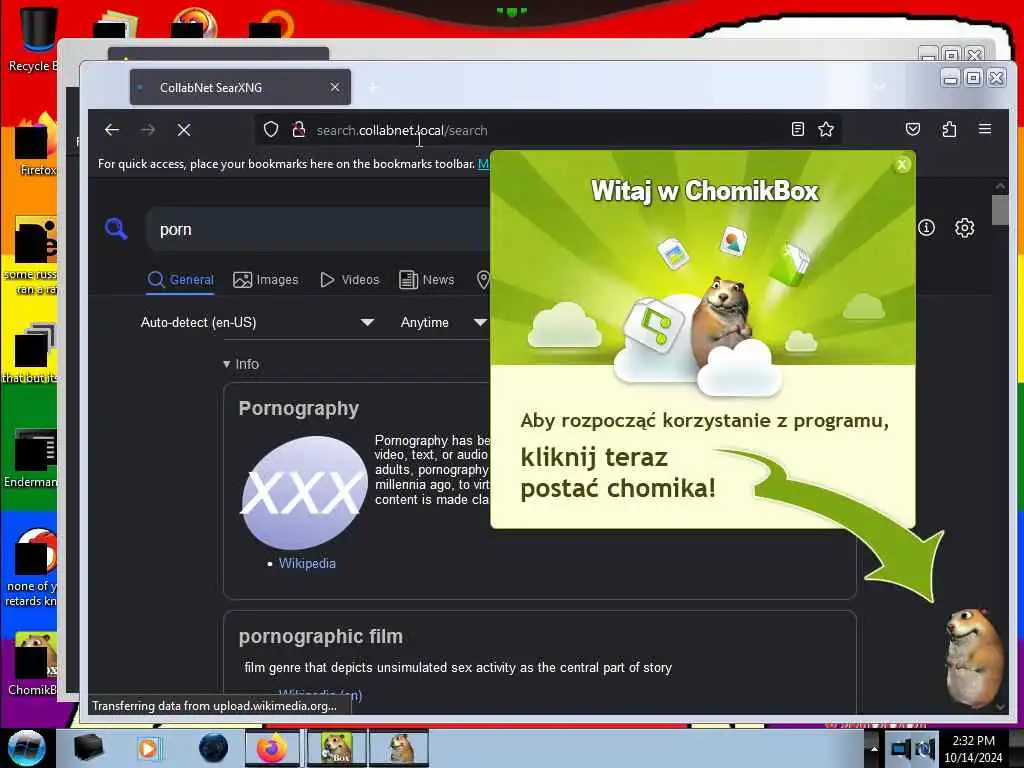
Task: Open ChomikBox desktop shortcut
Action: pos(33,665)
